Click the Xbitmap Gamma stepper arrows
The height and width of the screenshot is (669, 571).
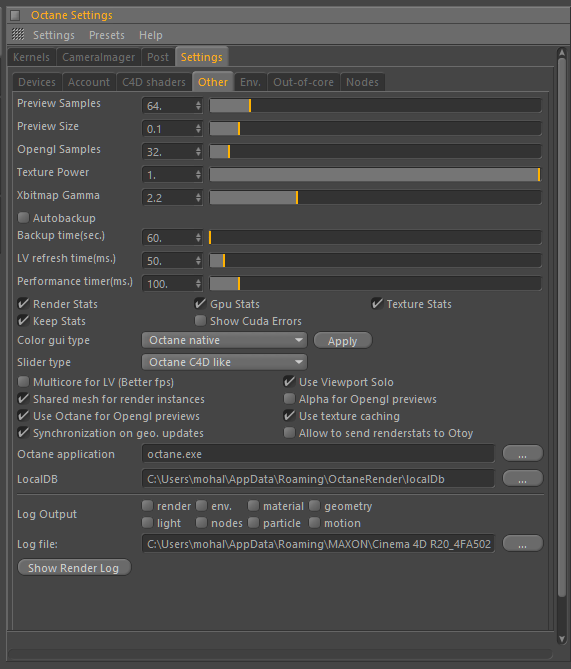[x=198, y=198]
